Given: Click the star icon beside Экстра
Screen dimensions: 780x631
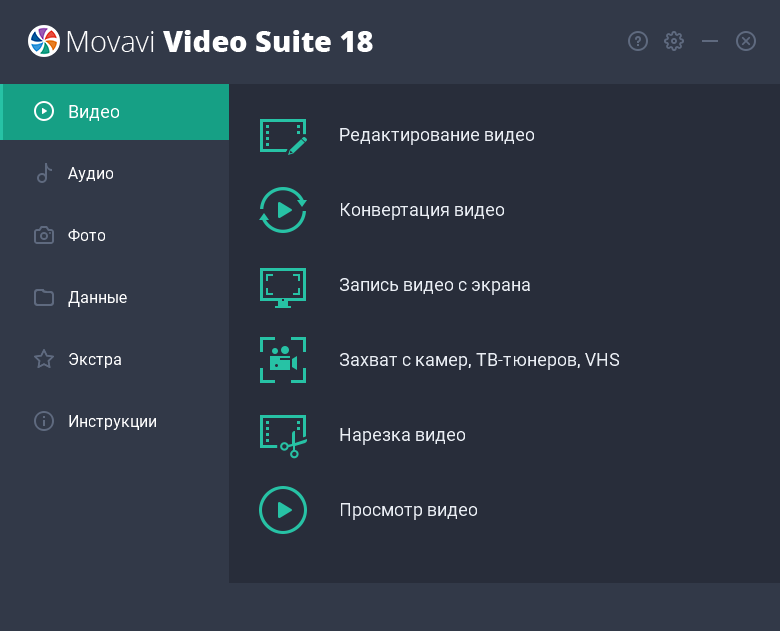Looking at the screenshot, I should coord(44,359).
